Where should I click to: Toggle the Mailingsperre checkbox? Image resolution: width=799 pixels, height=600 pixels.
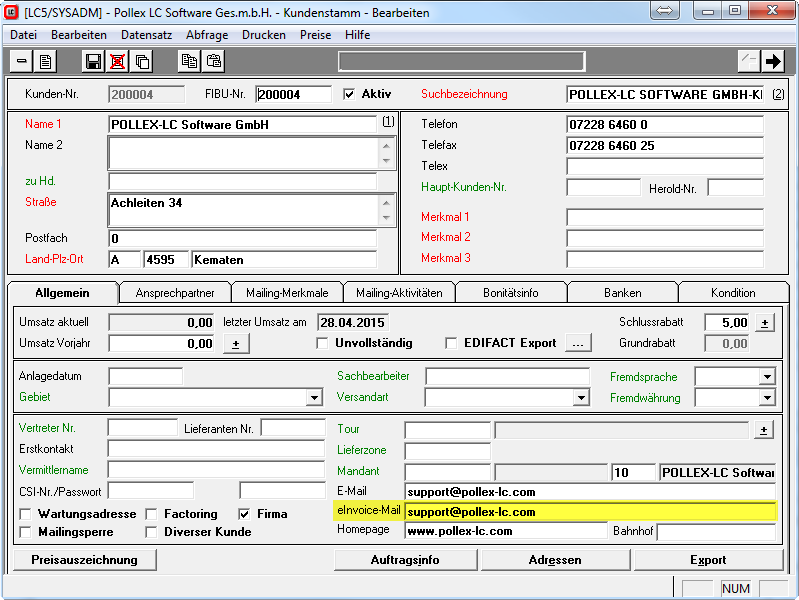[x=26, y=532]
